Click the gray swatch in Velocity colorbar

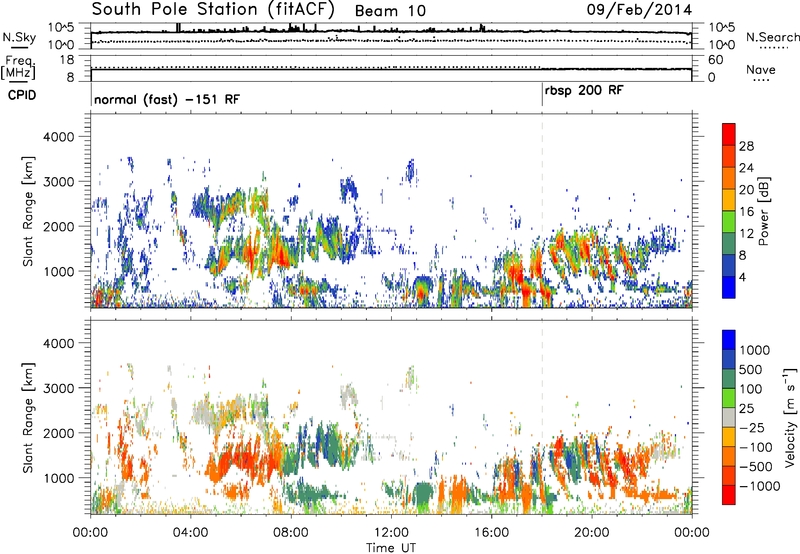point(729,418)
